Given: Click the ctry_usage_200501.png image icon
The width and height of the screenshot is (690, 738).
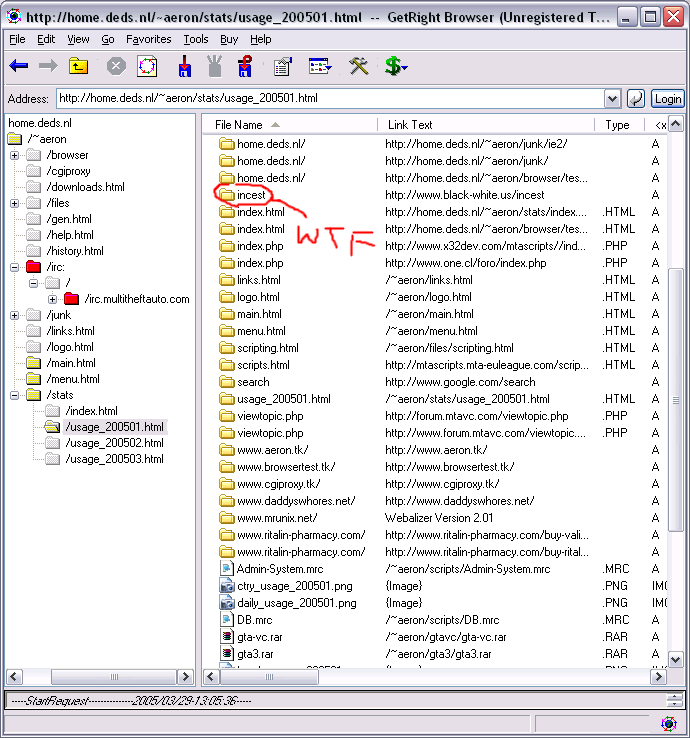Looking at the screenshot, I should pos(227,586).
